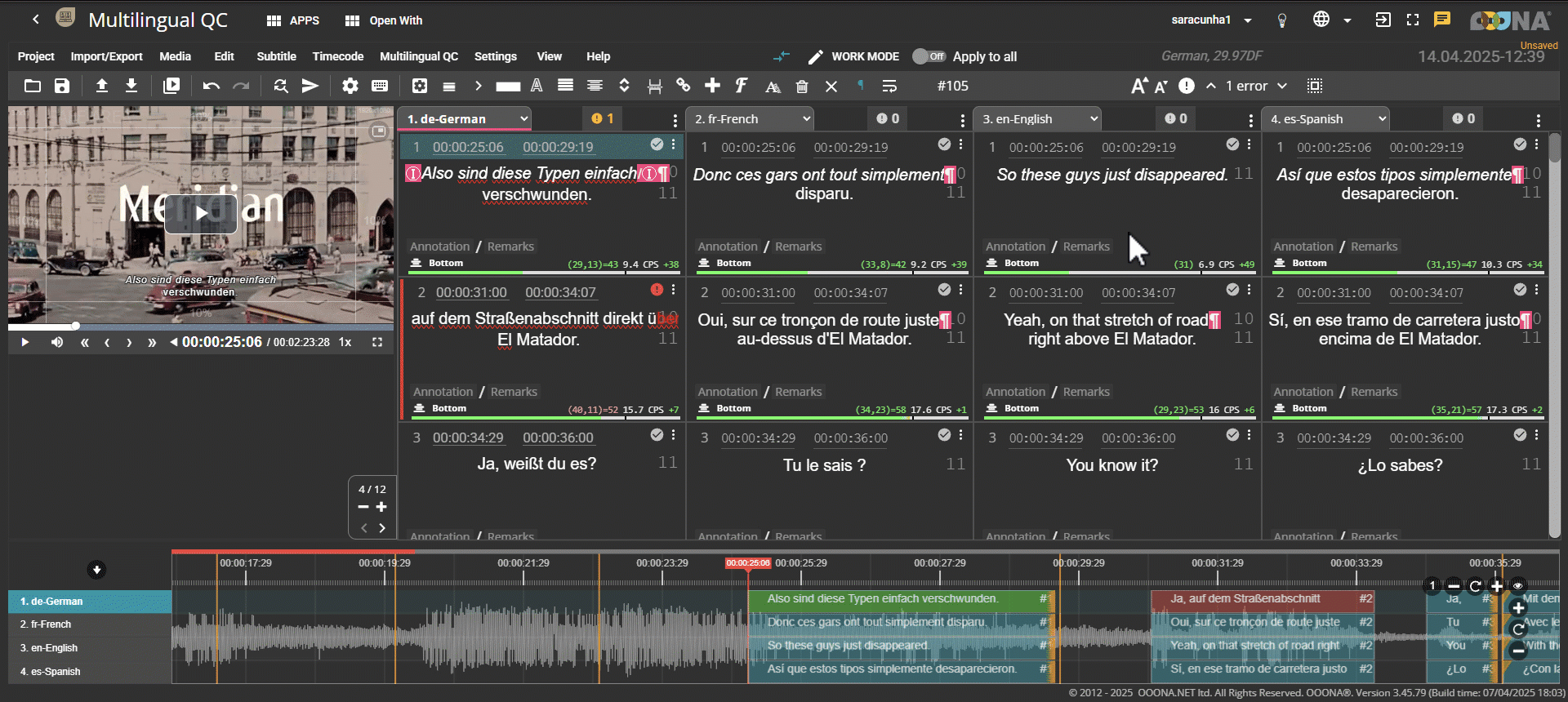1568x702 pixels.
Task: Click the video progress slider handle
Action: tap(75, 326)
